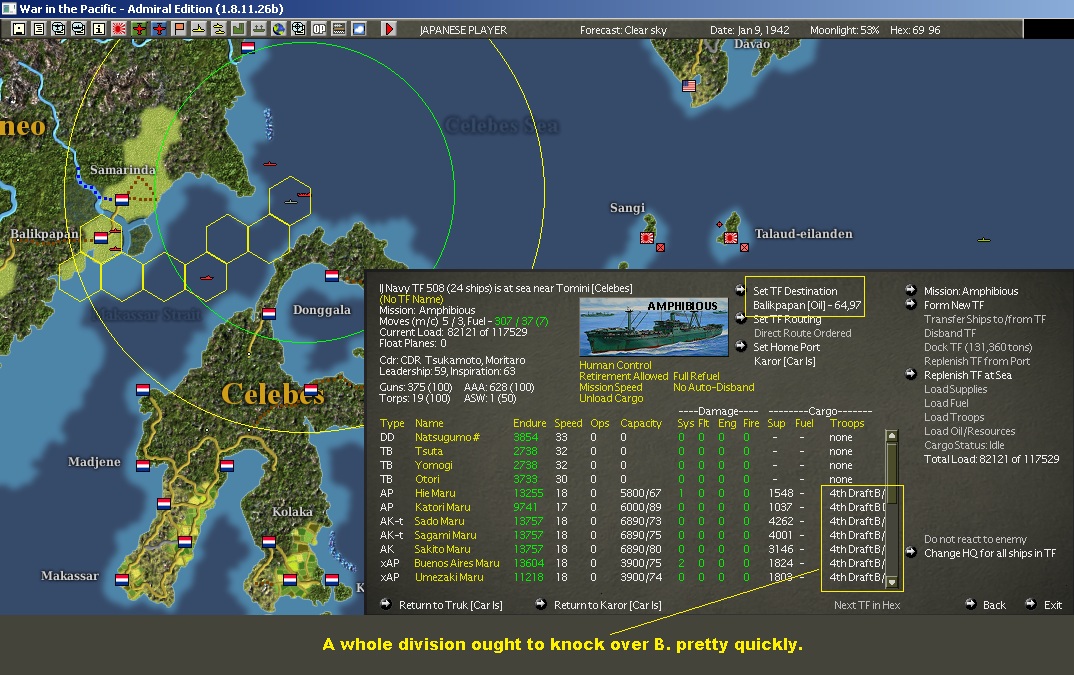This screenshot has height=675, width=1074.
Task: Click the orange flag toolbar icon
Action: pos(179,29)
